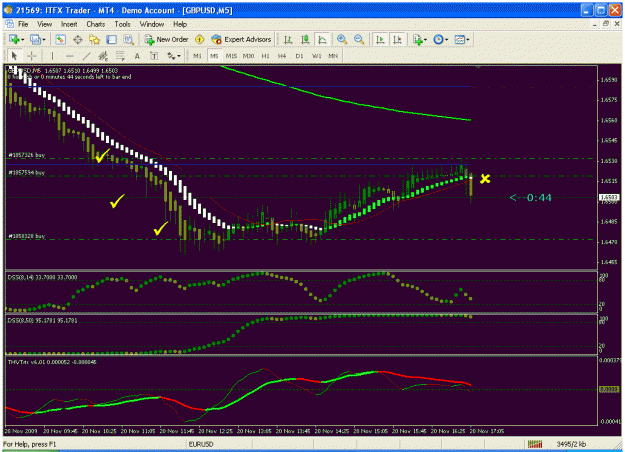The width and height of the screenshot is (625, 452).
Task: Switch chart to D1 timeframe
Action: click(299, 56)
